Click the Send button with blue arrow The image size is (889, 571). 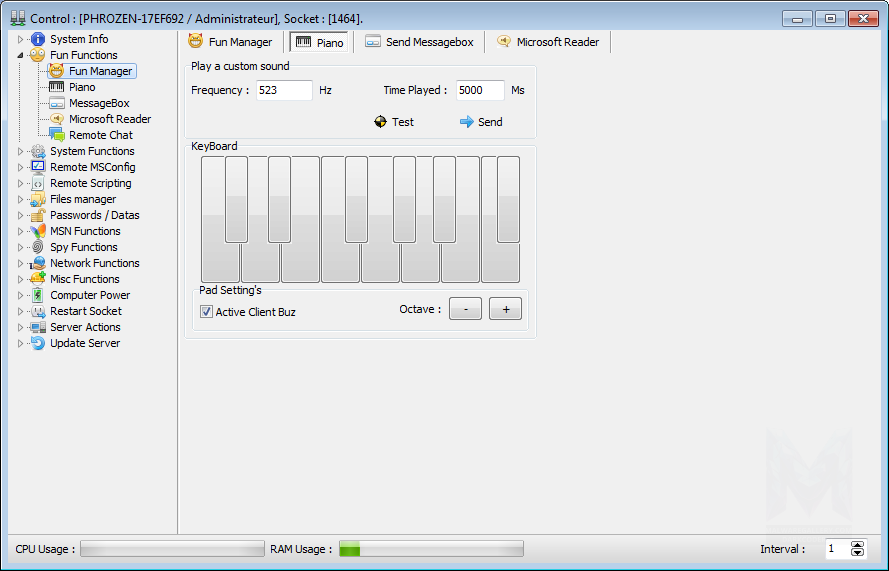pyautogui.click(x=481, y=122)
